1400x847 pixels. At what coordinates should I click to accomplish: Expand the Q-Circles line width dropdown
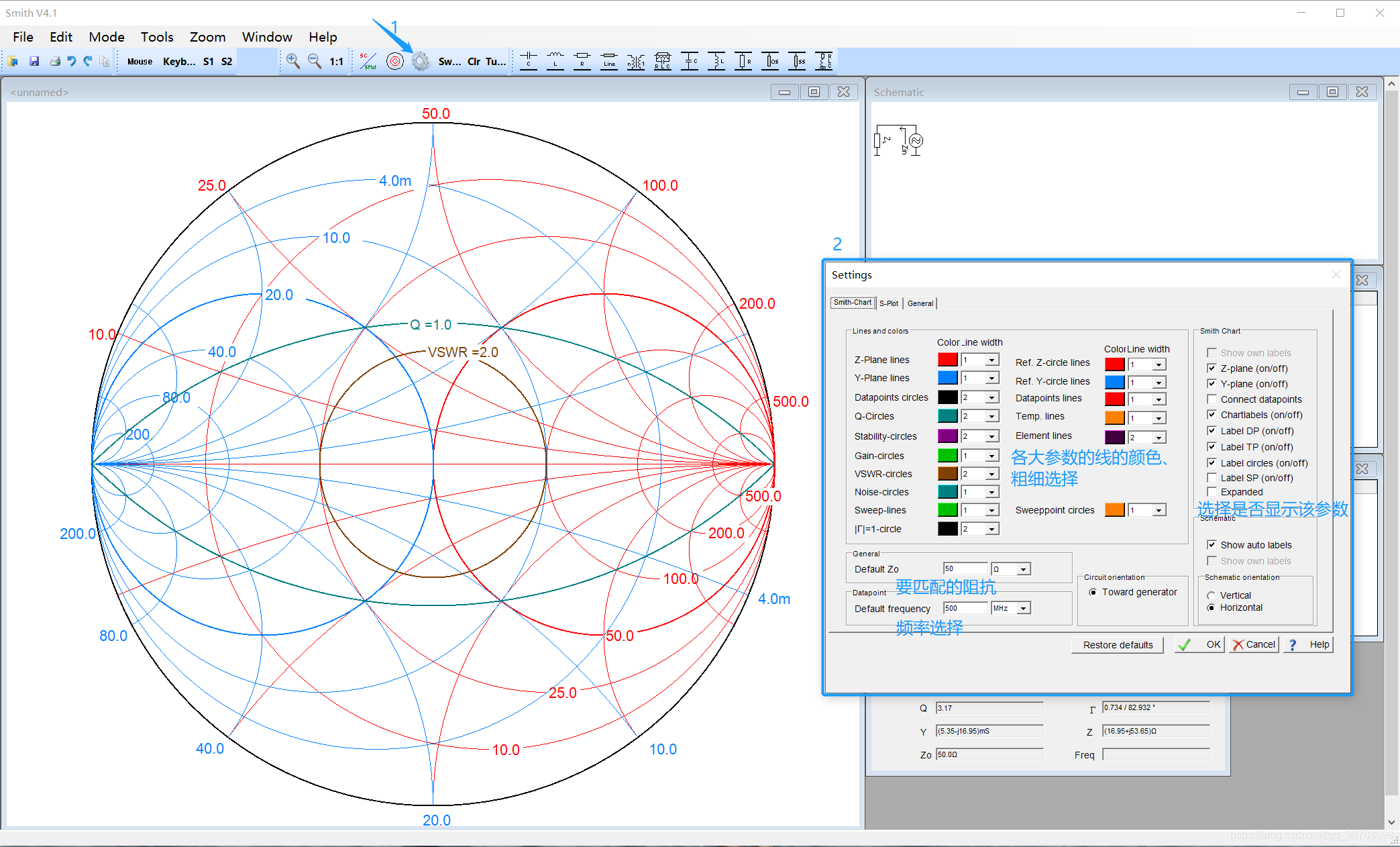(991, 417)
